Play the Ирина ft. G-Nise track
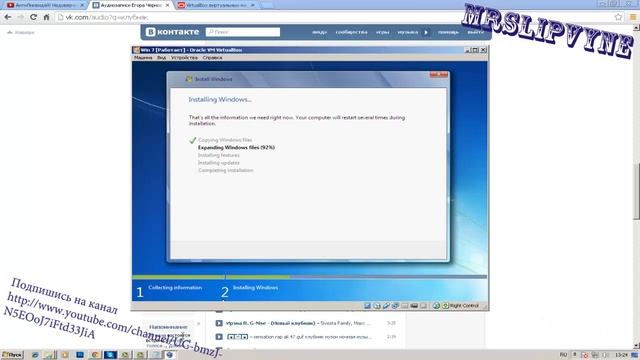The height and width of the screenshot is (360, 640). tap(219, 323)
